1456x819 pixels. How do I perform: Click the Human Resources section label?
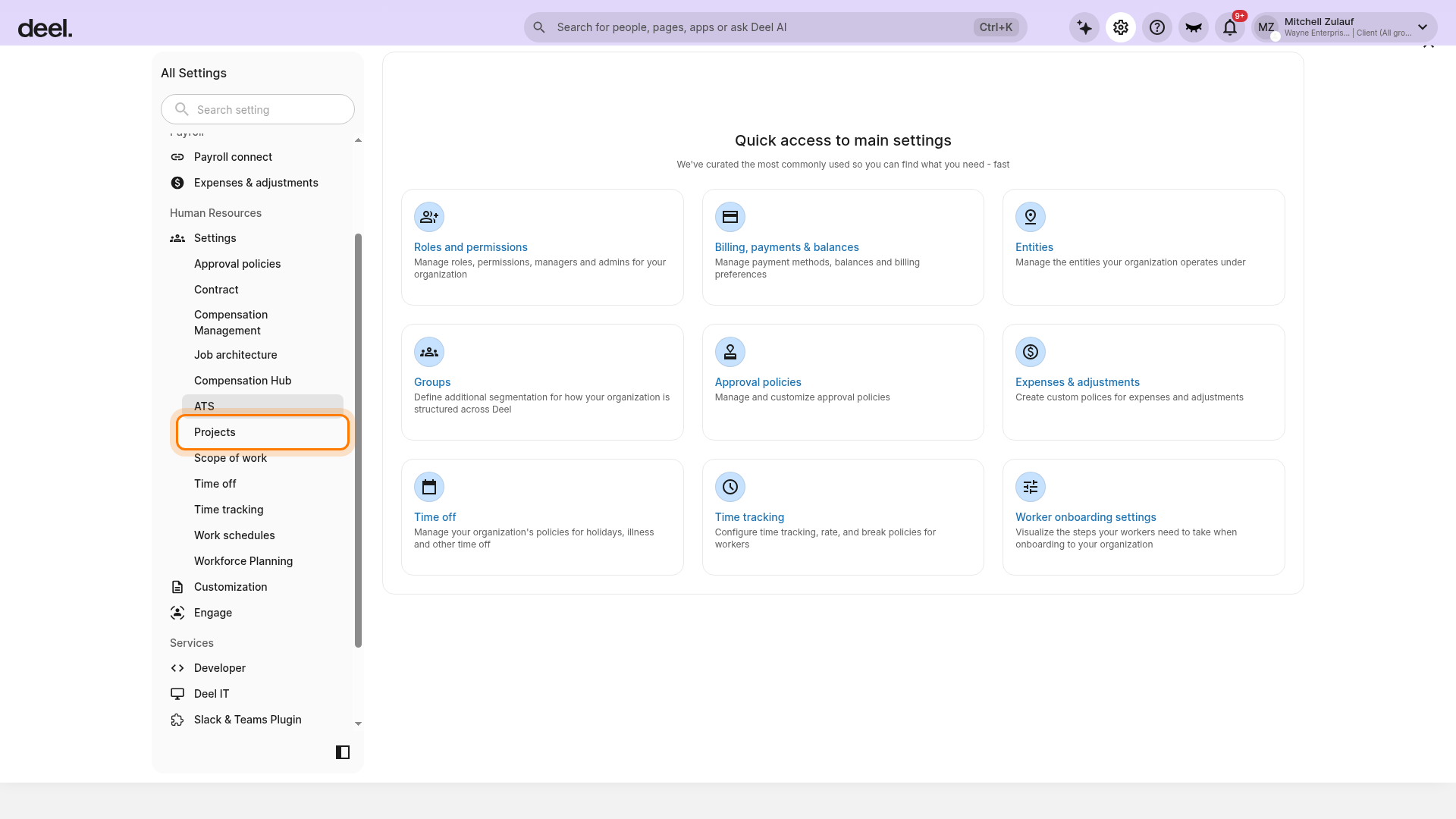(215, 213)
